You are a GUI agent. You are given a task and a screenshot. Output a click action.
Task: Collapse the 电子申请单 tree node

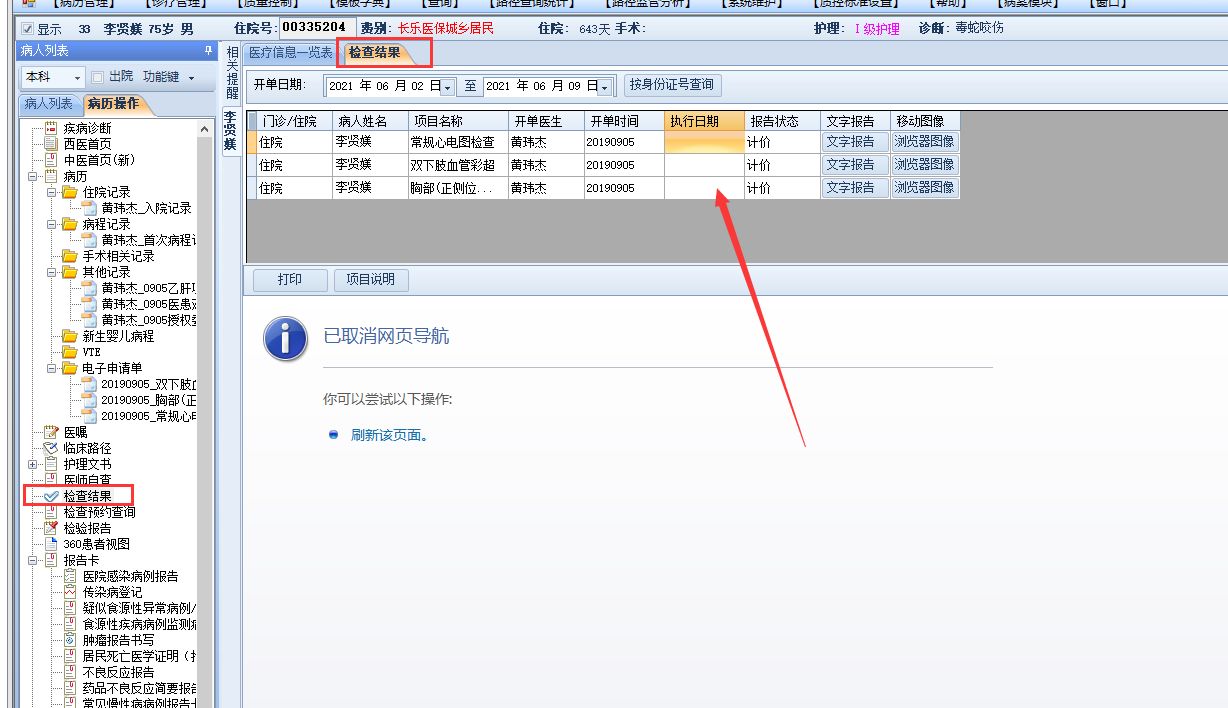click(52, 368)
